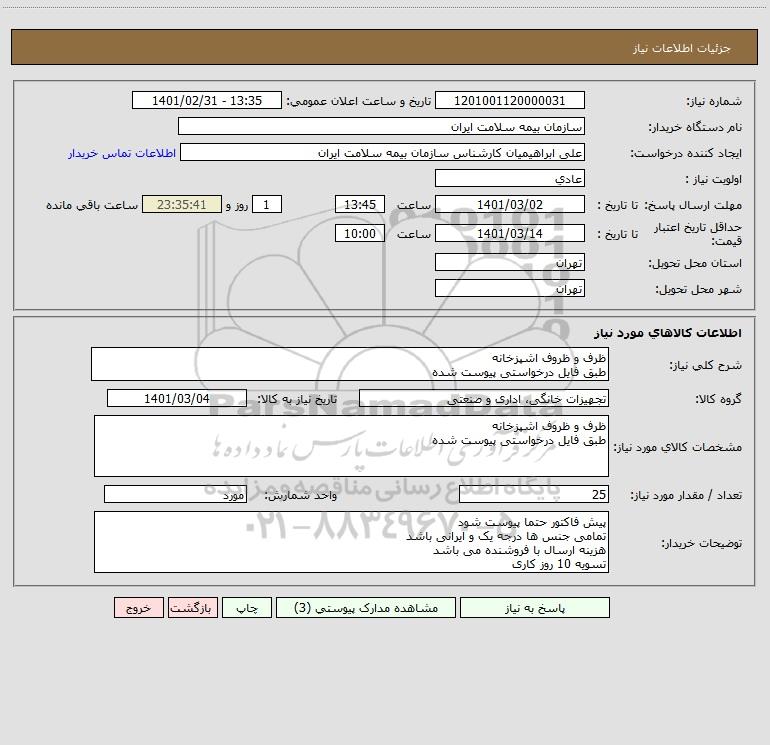Click goods group field تجهیزات خانگی، اداری و صنعتی

click(484, 399)
